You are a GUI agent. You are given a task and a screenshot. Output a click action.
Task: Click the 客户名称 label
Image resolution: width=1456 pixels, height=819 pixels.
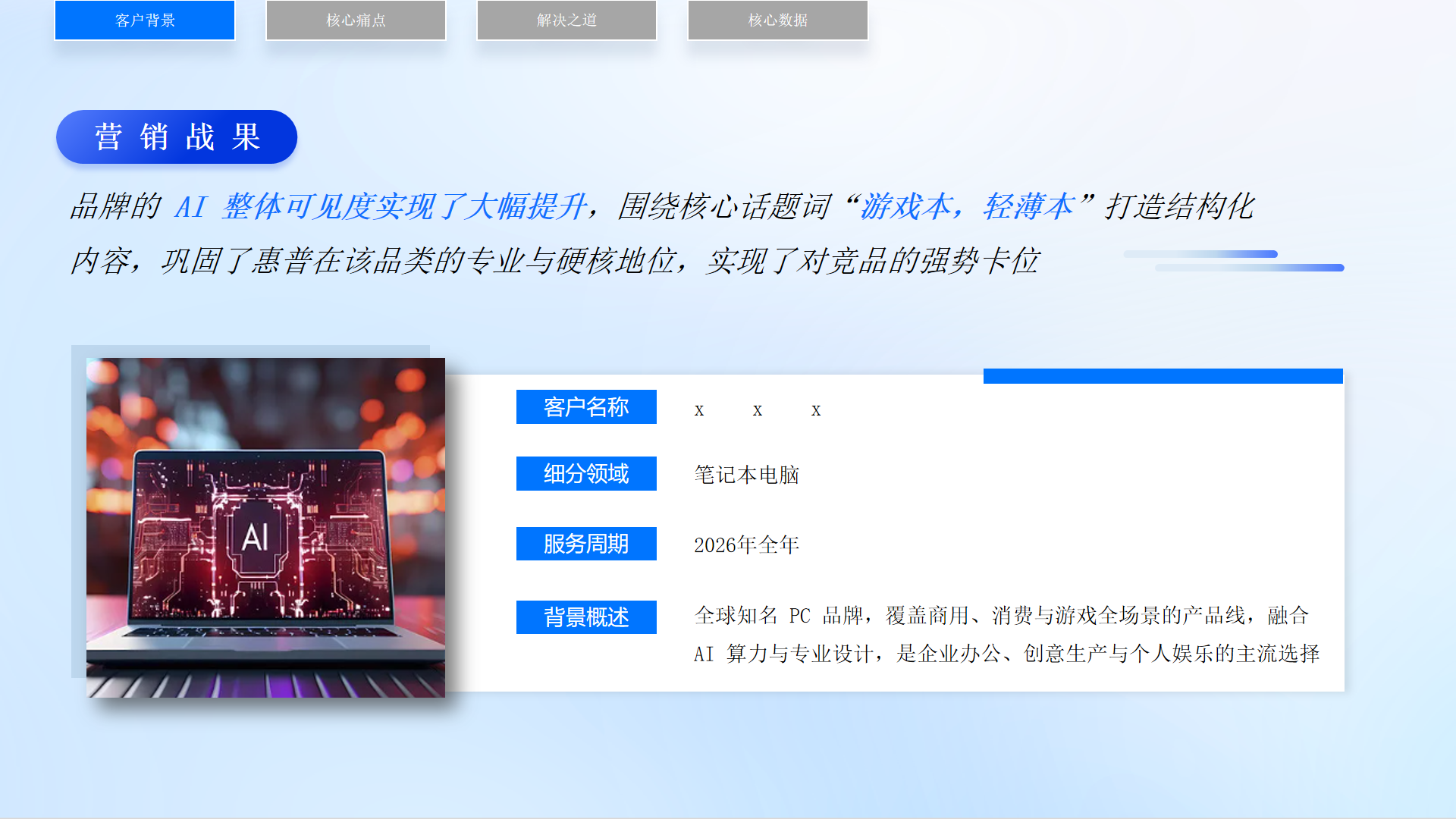click(x=586, y=407)
